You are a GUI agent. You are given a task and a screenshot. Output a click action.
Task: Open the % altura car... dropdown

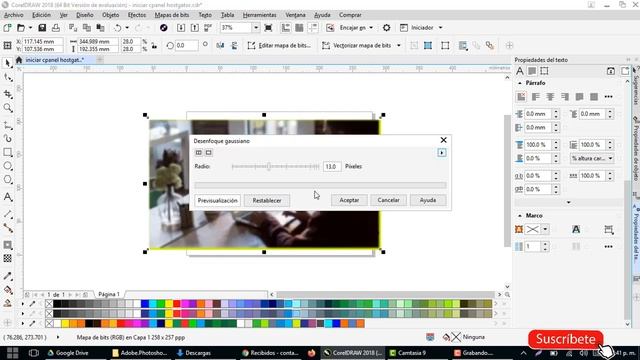[592, 158]
